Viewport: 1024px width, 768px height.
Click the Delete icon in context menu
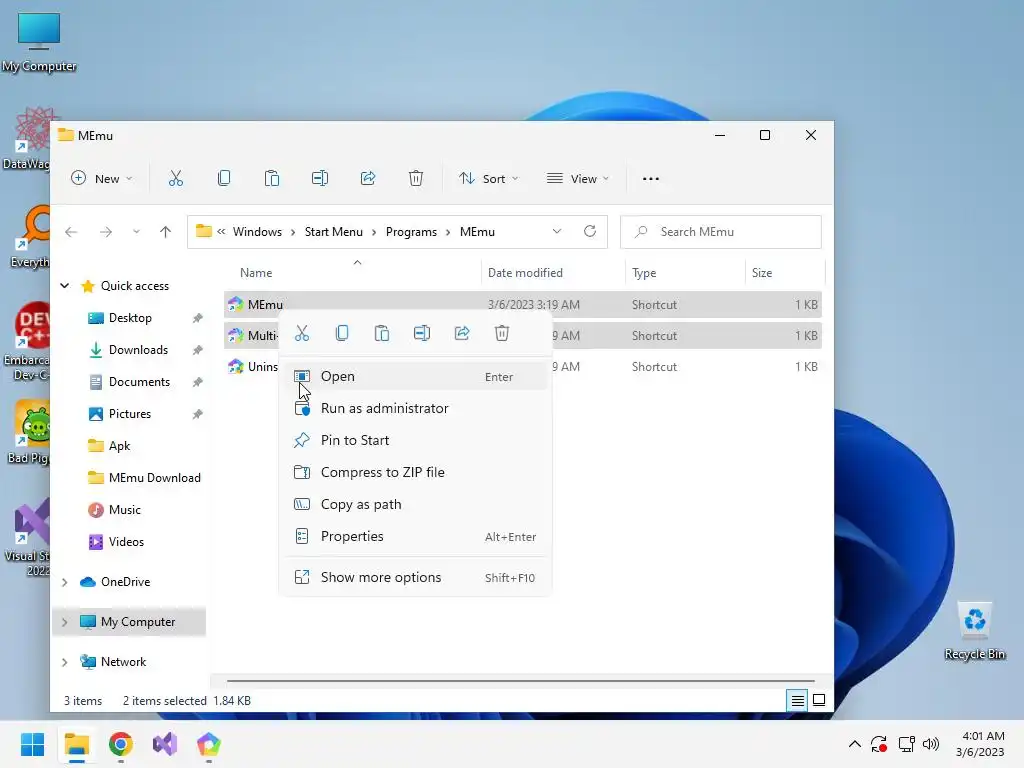pos(502,334)
